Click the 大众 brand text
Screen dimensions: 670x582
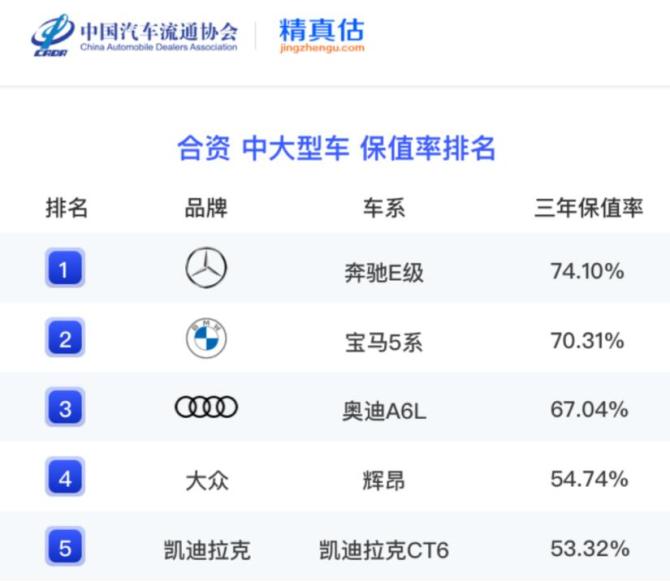pos(207,480)
